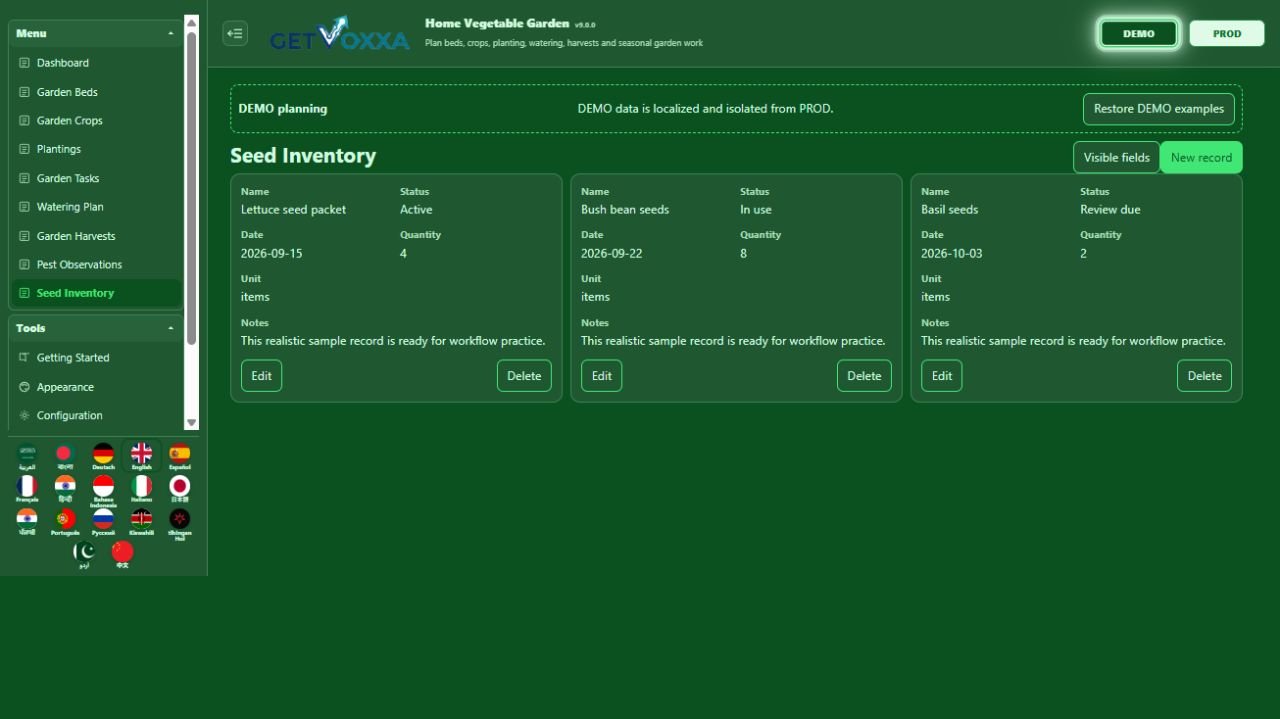Click the Appearance palette icon

24,387
